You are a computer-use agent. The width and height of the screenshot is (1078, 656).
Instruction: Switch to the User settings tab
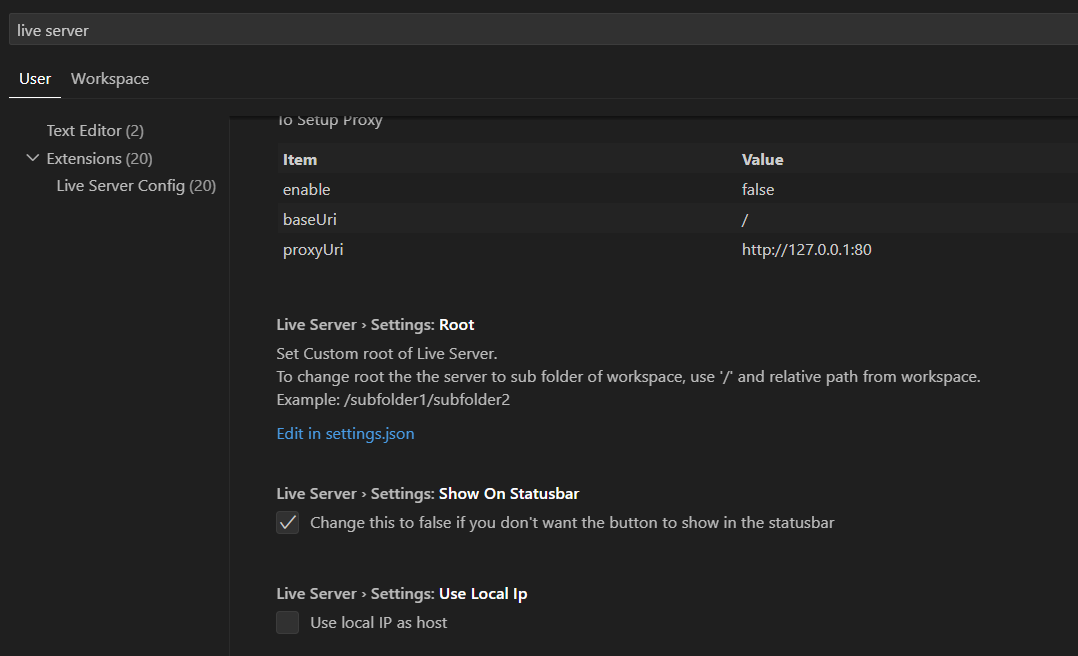tap(35, 79)
